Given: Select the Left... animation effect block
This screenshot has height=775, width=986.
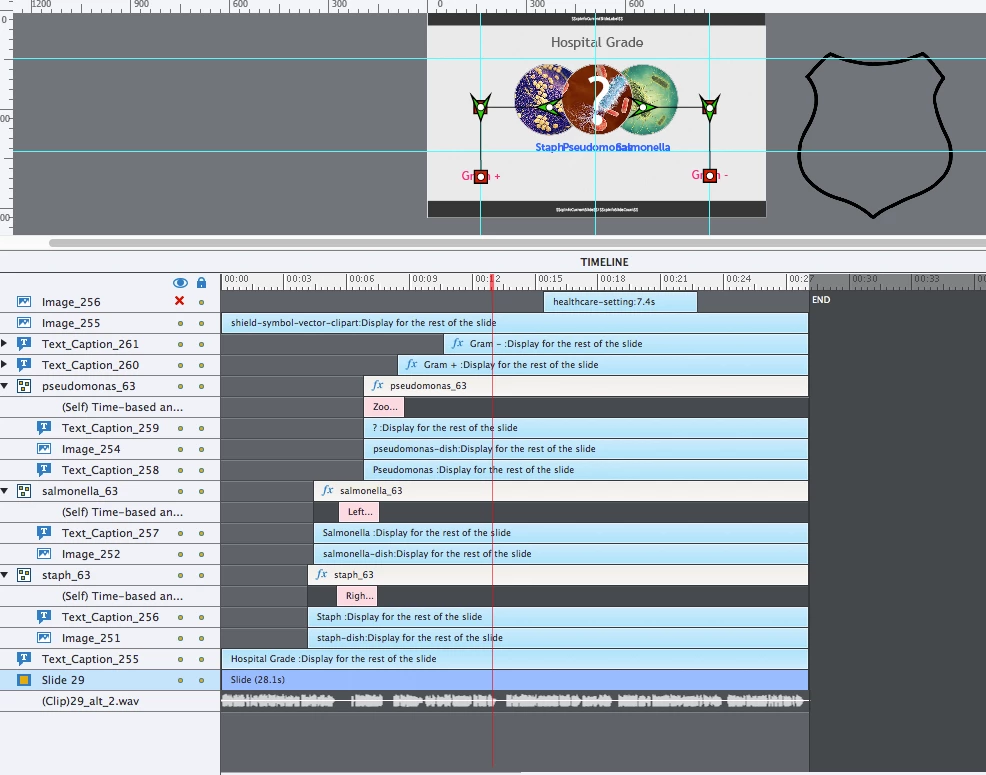Looking at the screenshot, I should coord(359,512).
